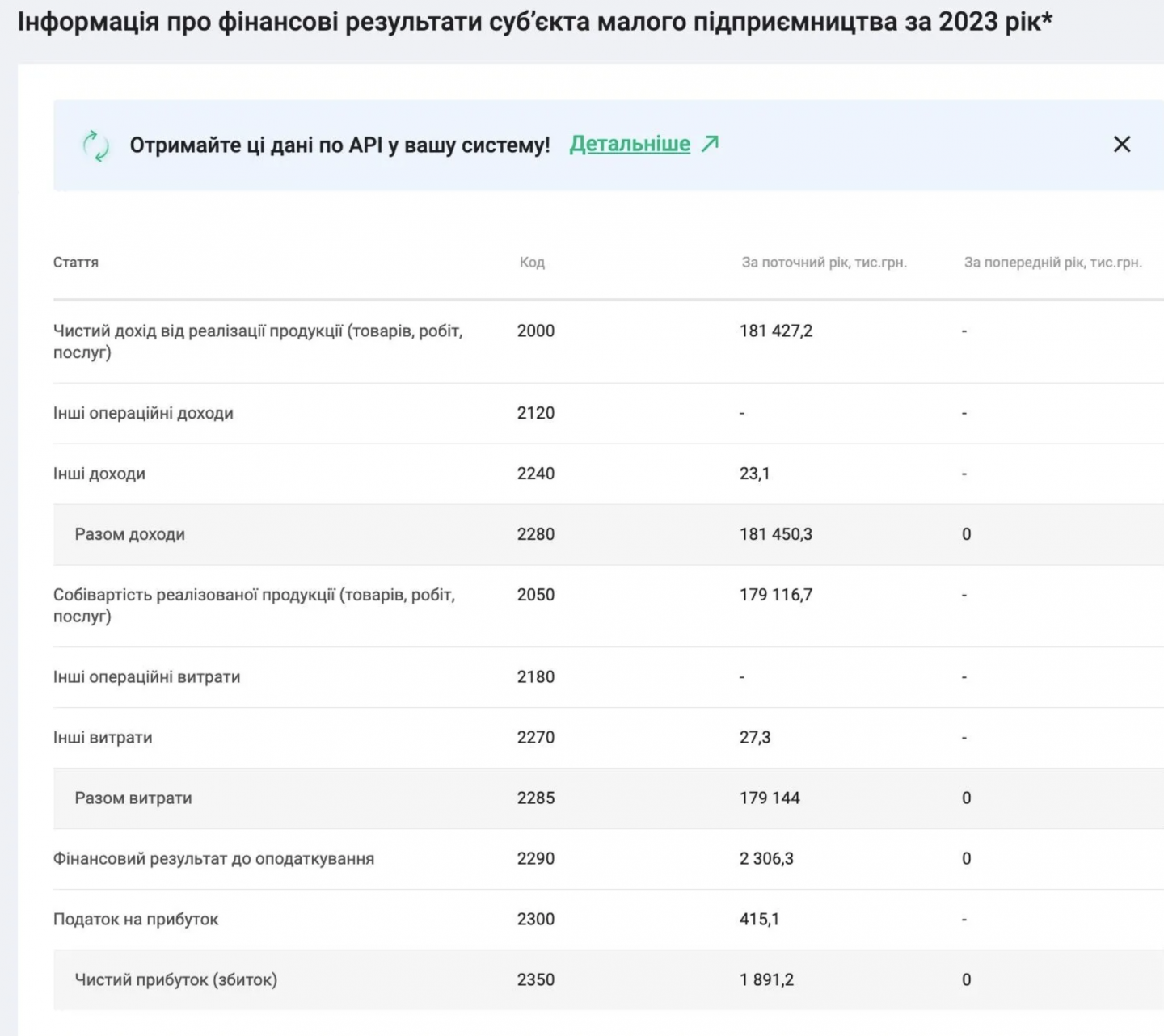Select the Чистий прибуток (збиток) row label
Viewport: 1164px width, 1036px height.
pos(175,980)
